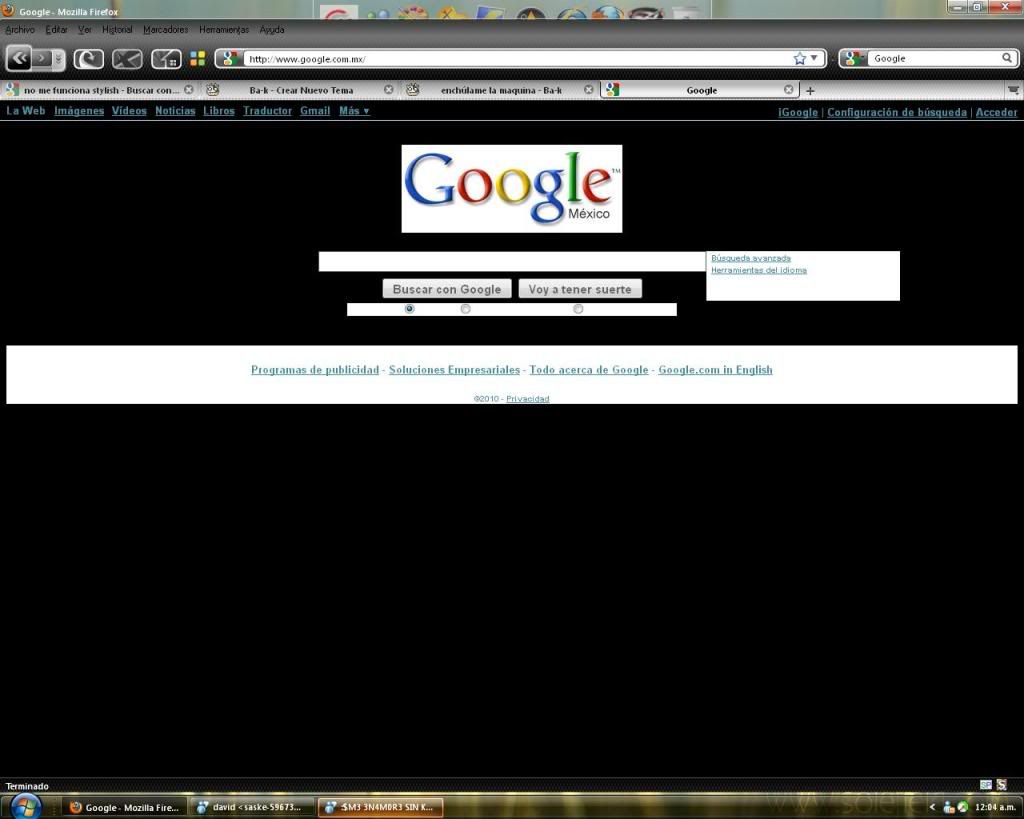Open the Búsqueda avanzada link
Image resolution: width=1024 pixels, height=819 pixels.
(x=751, y=258)
